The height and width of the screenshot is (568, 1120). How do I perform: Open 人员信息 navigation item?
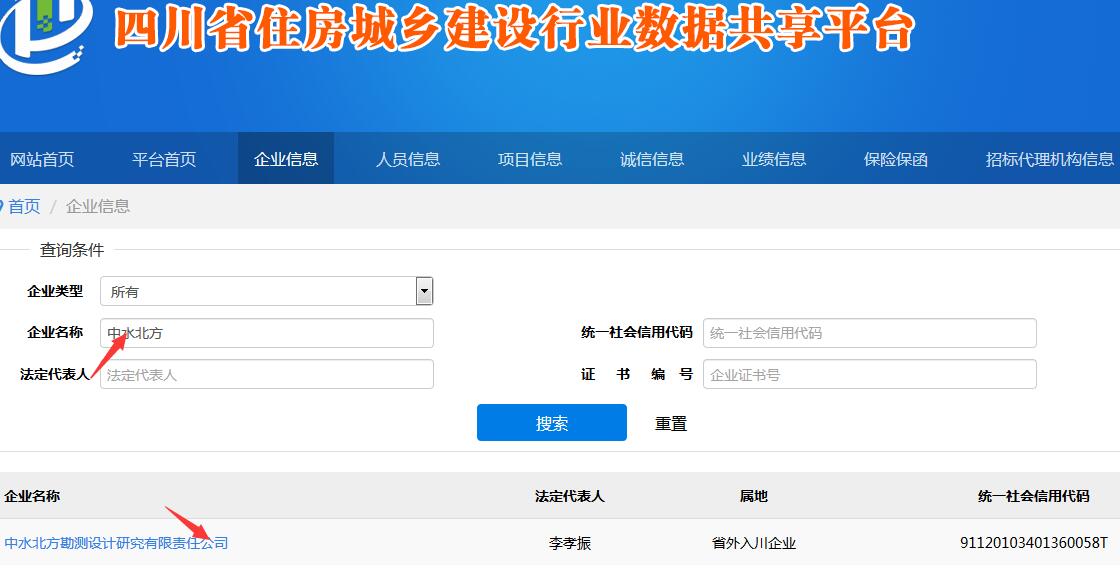point(408,159)
